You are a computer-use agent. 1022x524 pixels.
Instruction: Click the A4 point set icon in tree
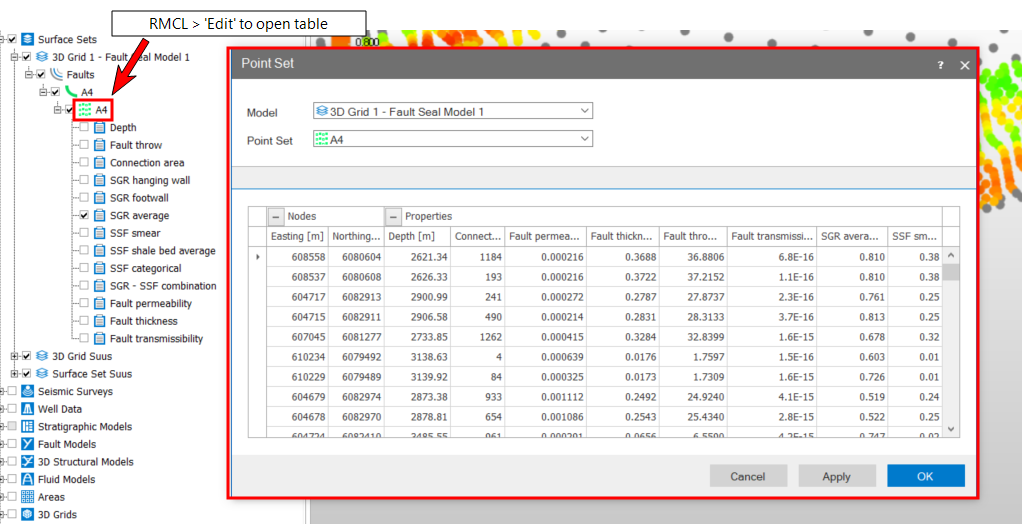[84, 110]
